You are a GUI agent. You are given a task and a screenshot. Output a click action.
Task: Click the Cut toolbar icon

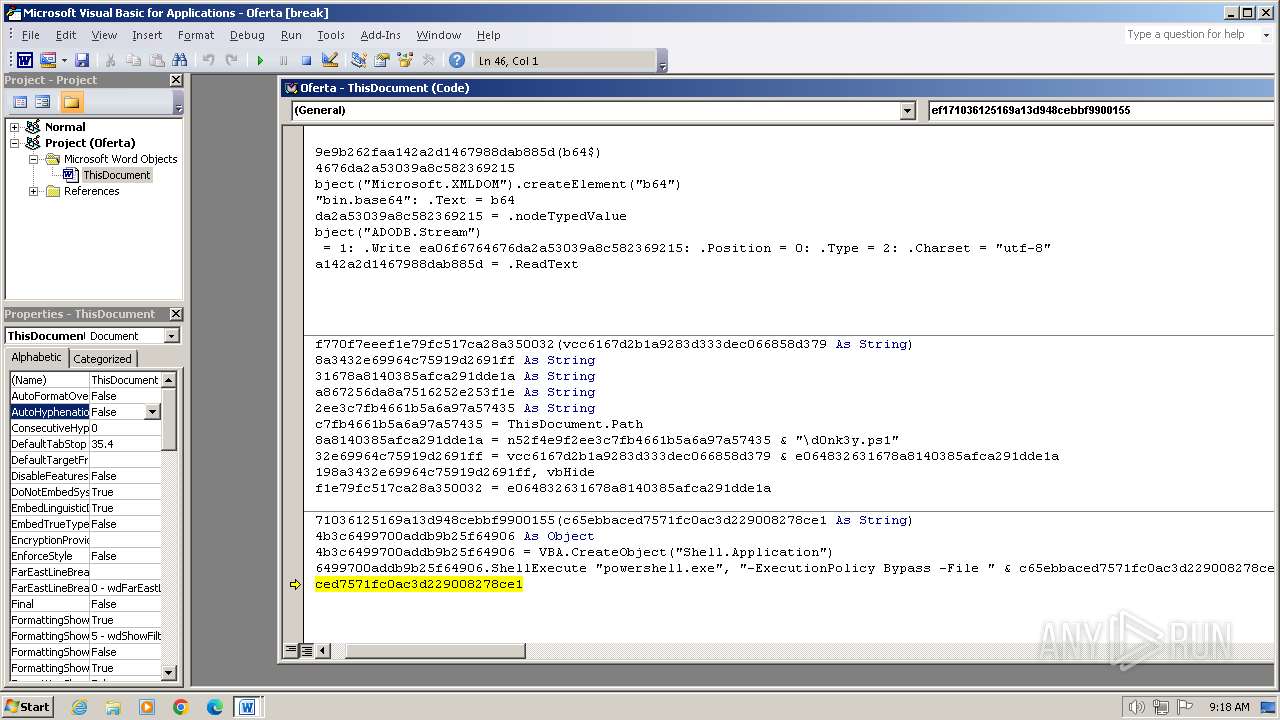click(110, 61)
